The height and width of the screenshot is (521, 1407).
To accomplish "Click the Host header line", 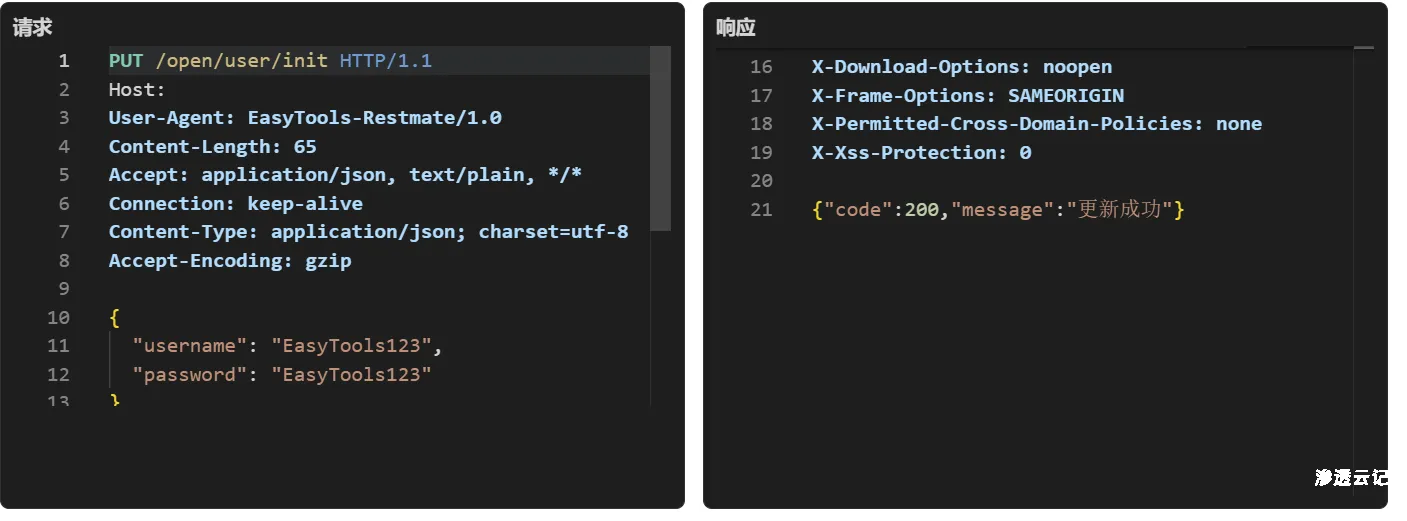I will pos(137,90).
